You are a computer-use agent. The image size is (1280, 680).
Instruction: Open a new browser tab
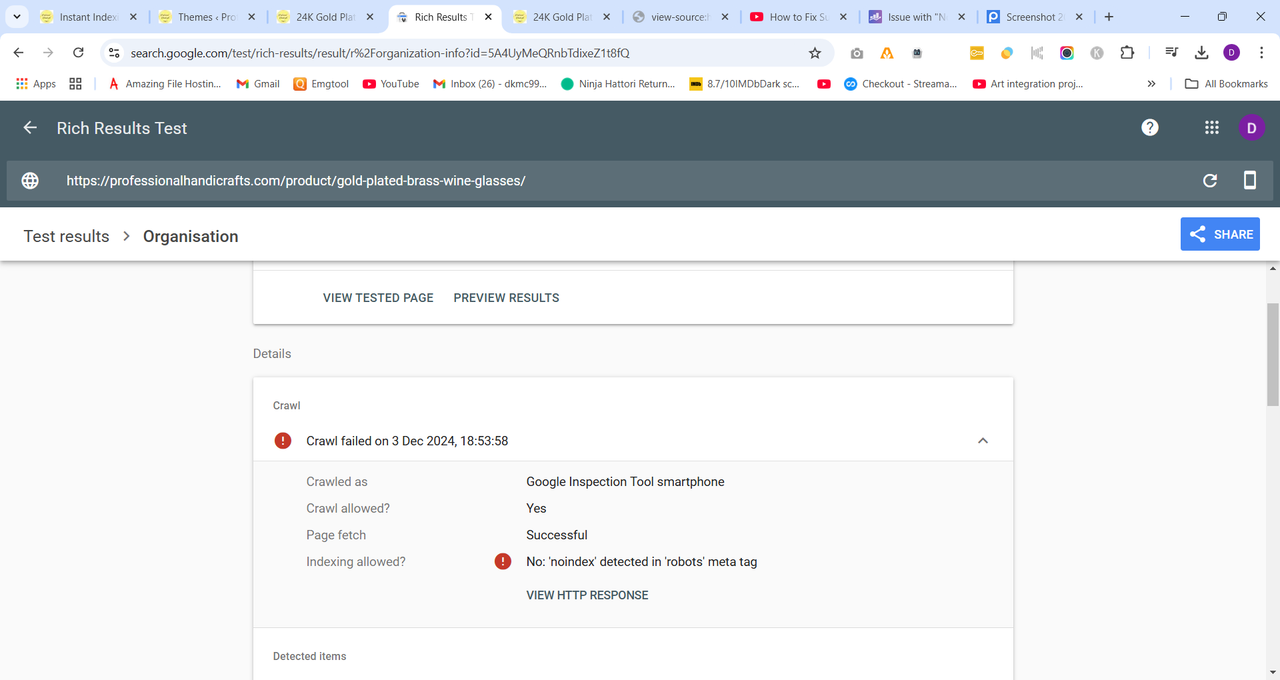click(x=1109, y=17)
